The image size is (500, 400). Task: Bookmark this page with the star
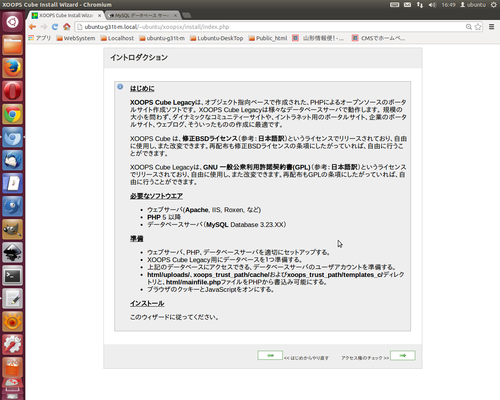pos(478,27)
